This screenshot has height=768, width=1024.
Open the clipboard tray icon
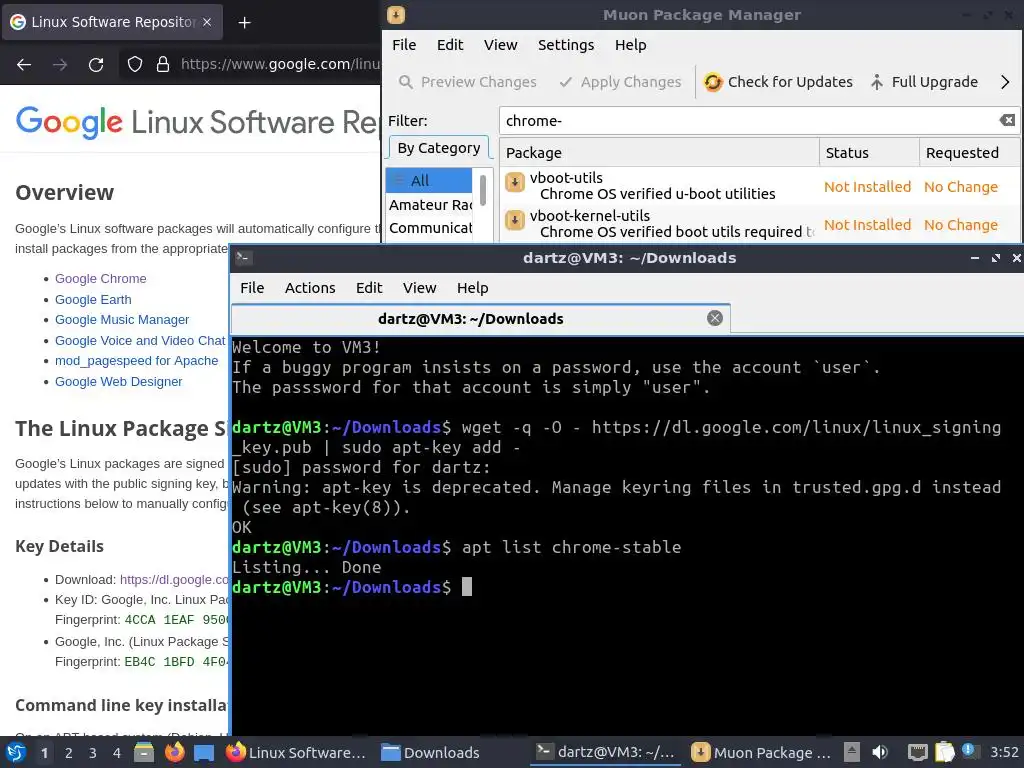[944, 752]
